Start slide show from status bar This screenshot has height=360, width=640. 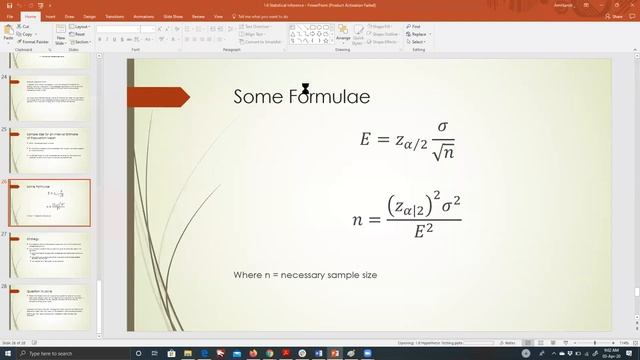click(x=566, y=343)
